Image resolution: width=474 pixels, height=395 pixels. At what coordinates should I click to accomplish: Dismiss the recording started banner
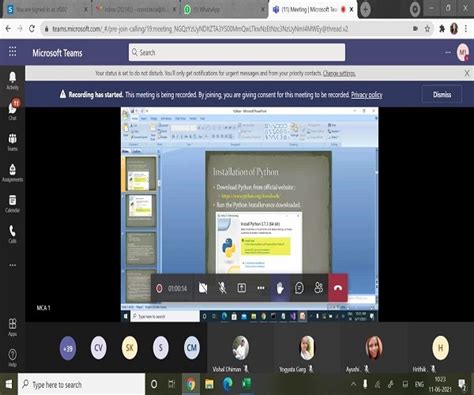[x=442, y=95]
